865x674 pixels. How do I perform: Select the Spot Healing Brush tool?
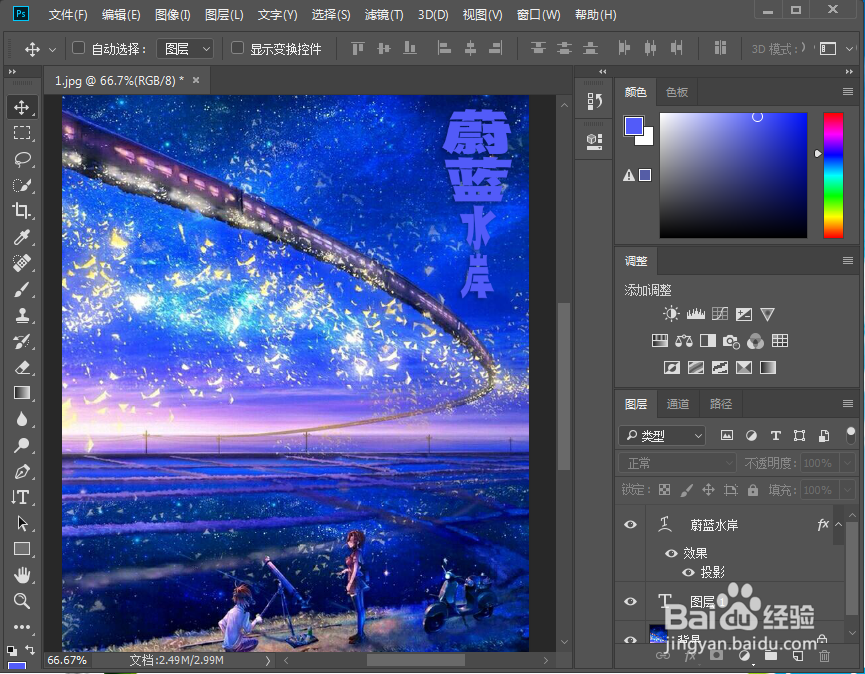click(22, 263)
